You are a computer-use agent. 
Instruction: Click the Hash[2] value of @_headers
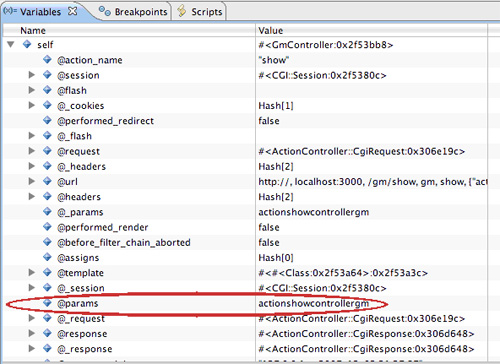(x=276, y=166)
